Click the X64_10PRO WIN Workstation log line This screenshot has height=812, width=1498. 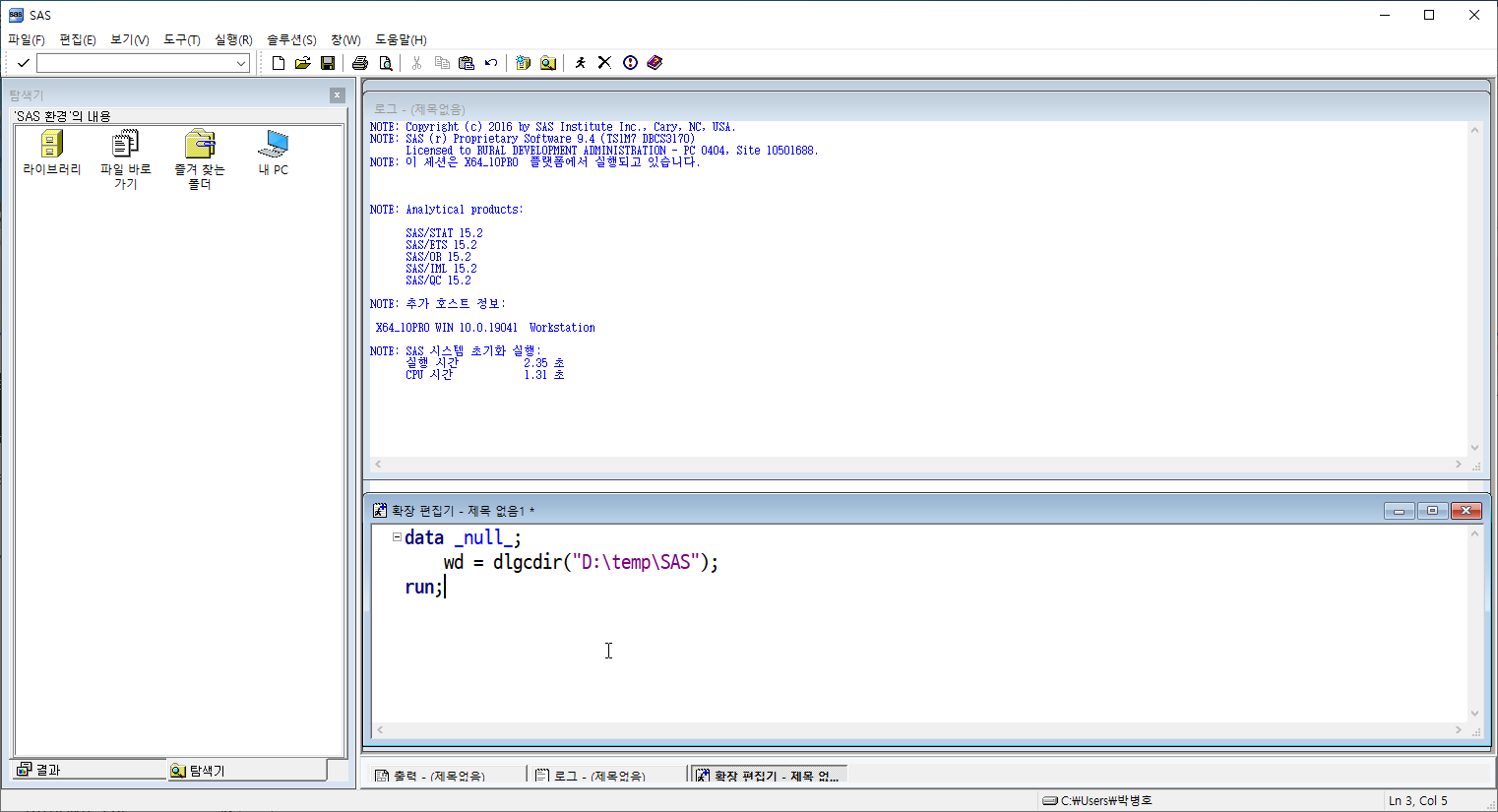485,328
